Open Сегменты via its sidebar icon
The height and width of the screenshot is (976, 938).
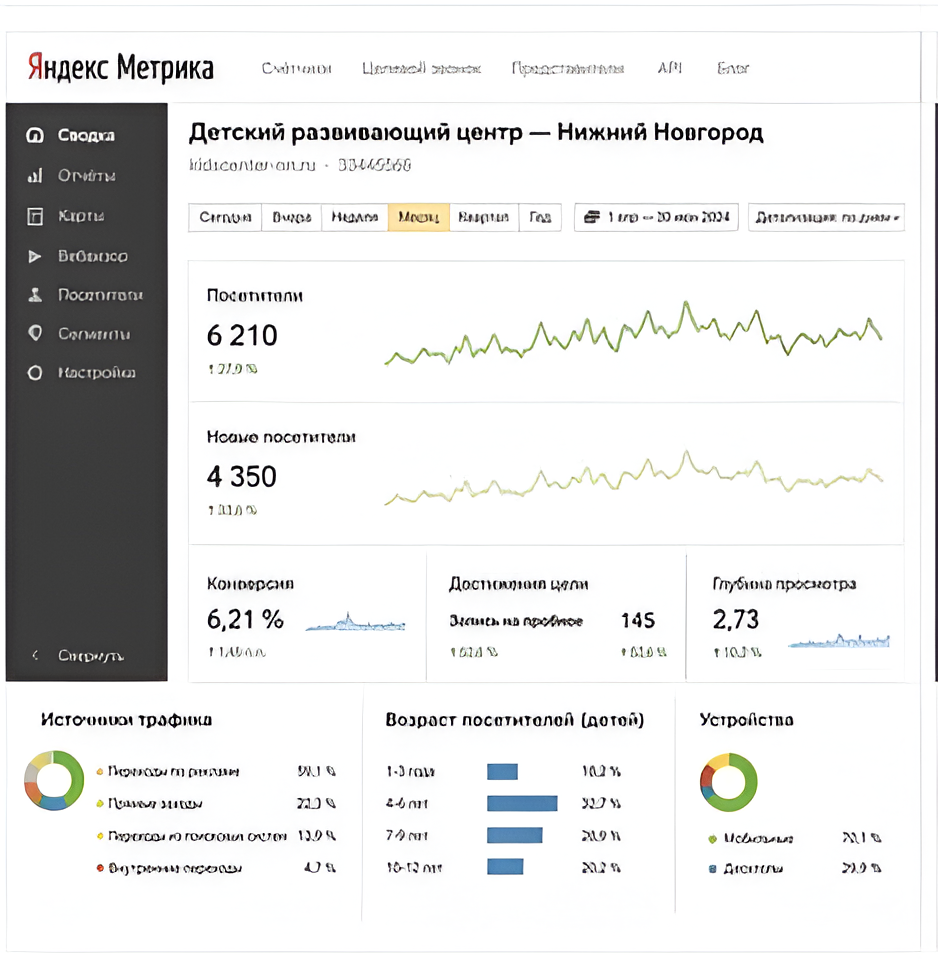(x=35, y=334)
